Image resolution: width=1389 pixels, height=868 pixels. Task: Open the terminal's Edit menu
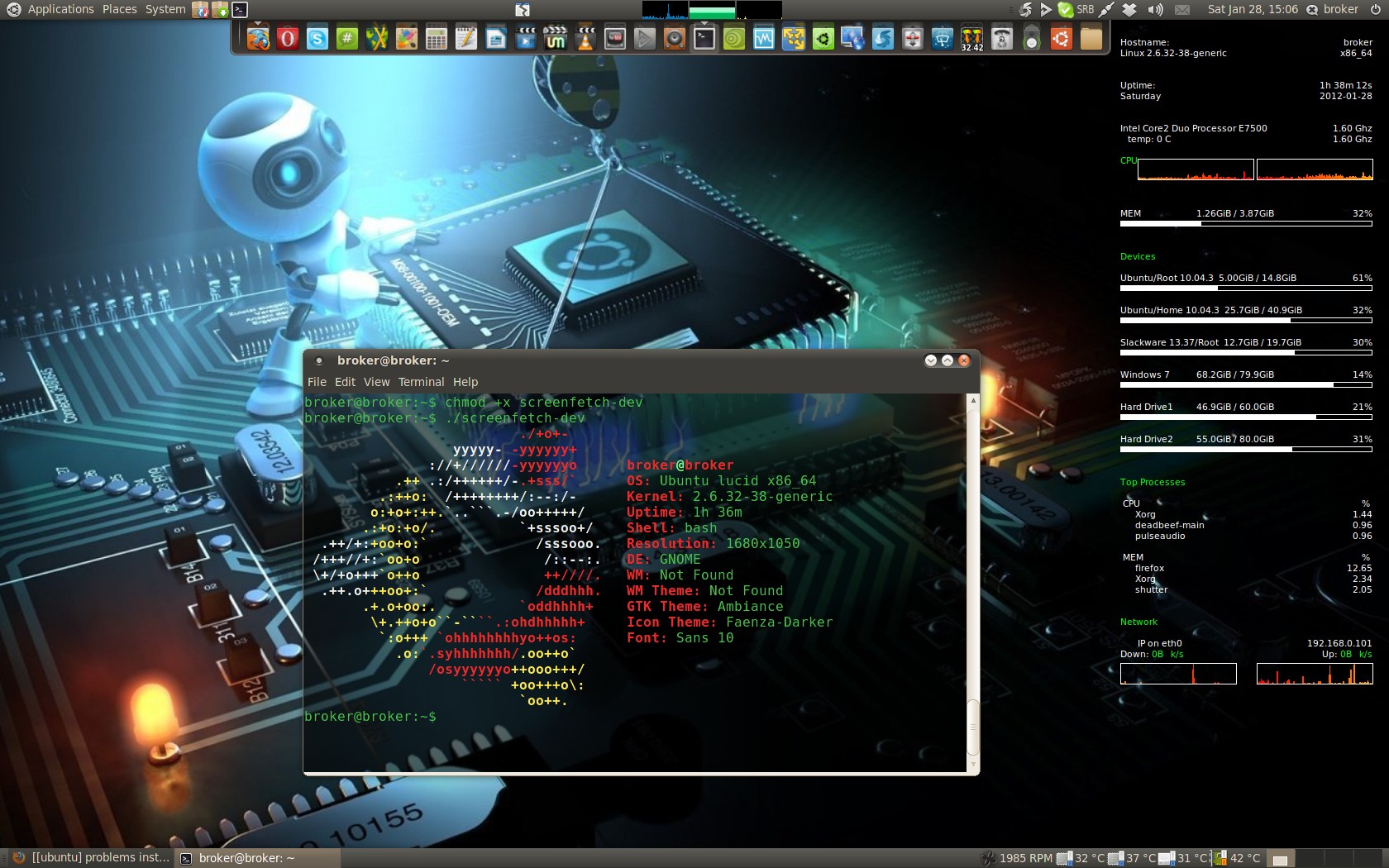345,382
